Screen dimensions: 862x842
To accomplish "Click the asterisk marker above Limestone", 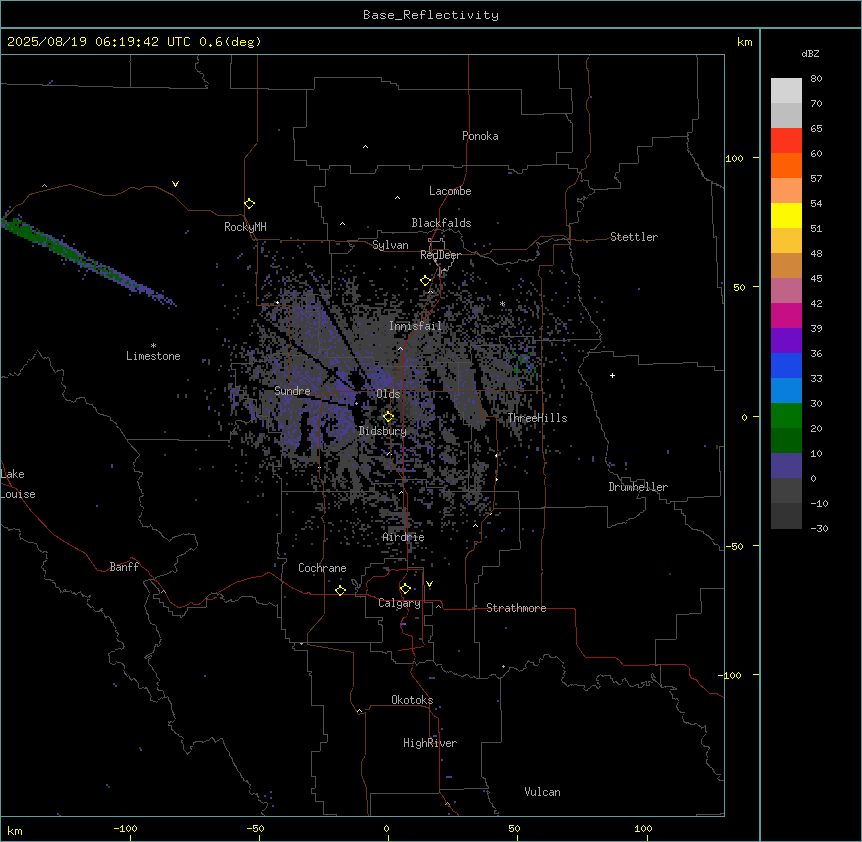I will pos(153,346).
